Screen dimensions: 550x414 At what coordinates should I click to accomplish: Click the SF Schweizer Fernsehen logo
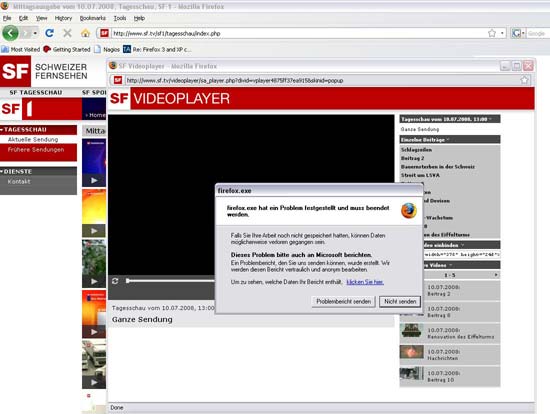tap(44, 71)
